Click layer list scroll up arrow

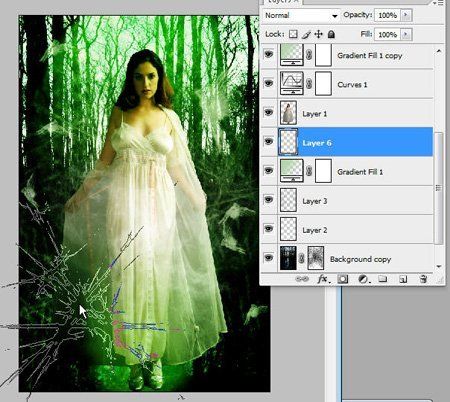click(439, 51)
